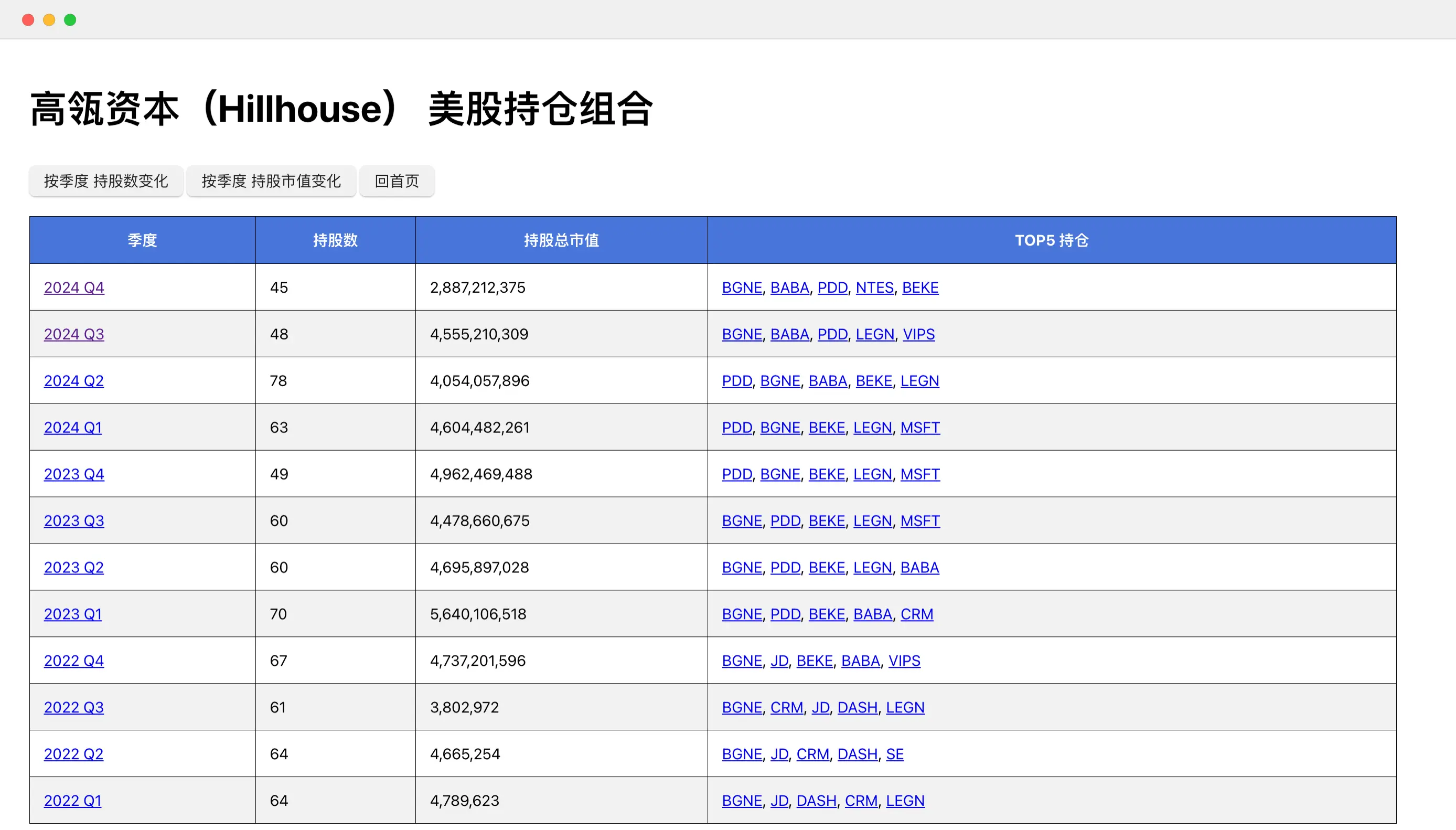Viewport: 1456px width, 830px height.
Task: Click CRM in the 2023 Q1 row
Action: pyautogui.click(x=917, y=614)
